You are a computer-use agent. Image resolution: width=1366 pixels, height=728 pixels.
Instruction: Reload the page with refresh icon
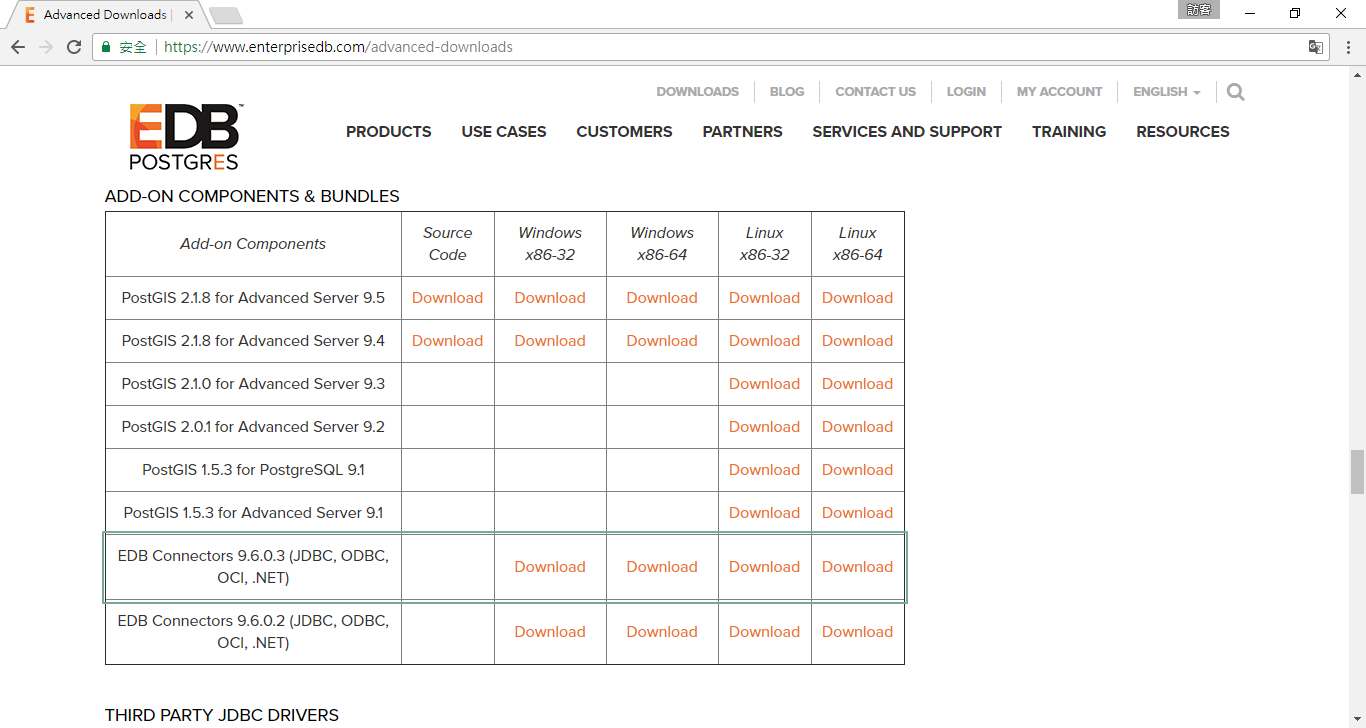click(x=74, y=47)
